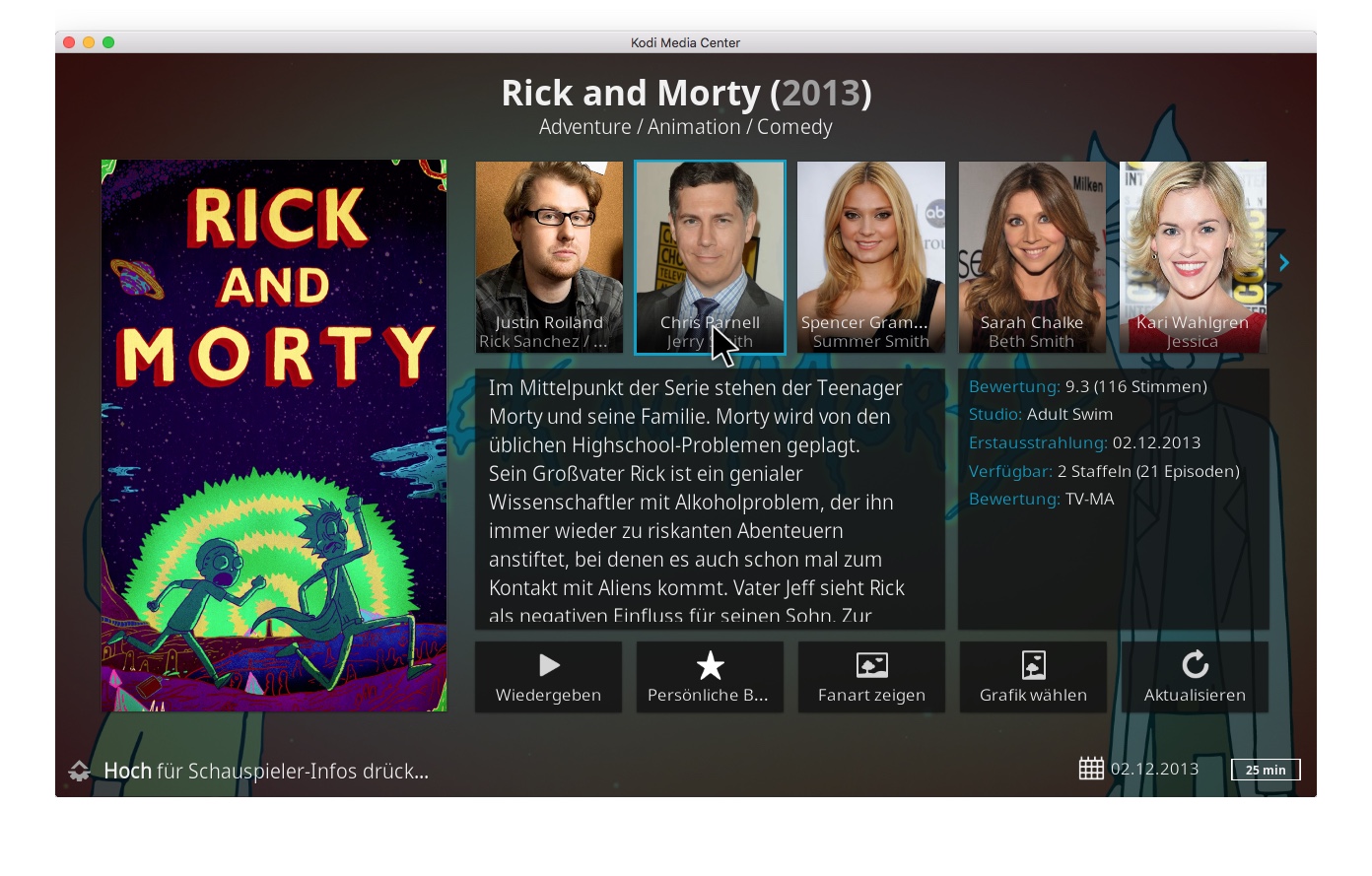Screen dimensions: 1372x876
Task: Click the 25 min runtime badge
Action: click(1266, 770)
